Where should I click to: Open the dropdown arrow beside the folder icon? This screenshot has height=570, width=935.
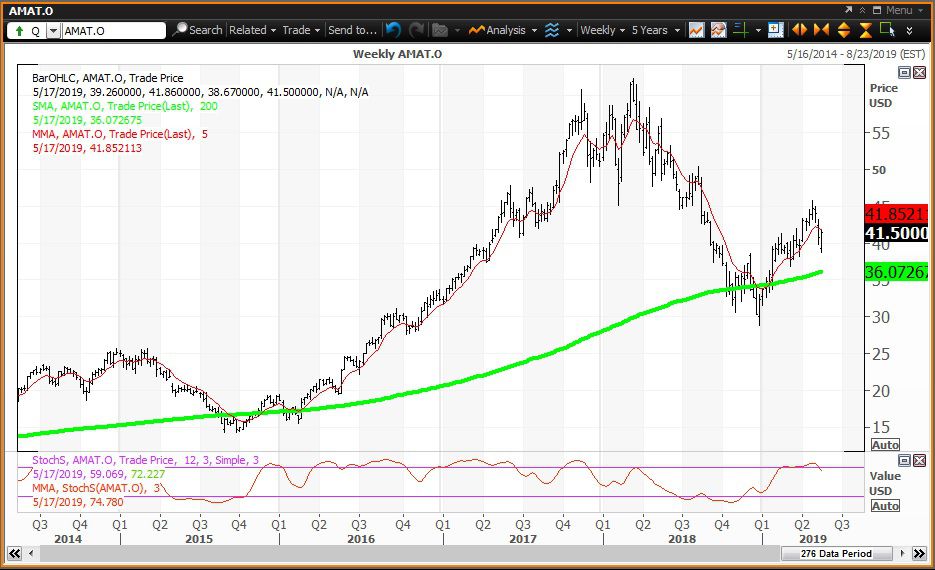pos(457,30)
